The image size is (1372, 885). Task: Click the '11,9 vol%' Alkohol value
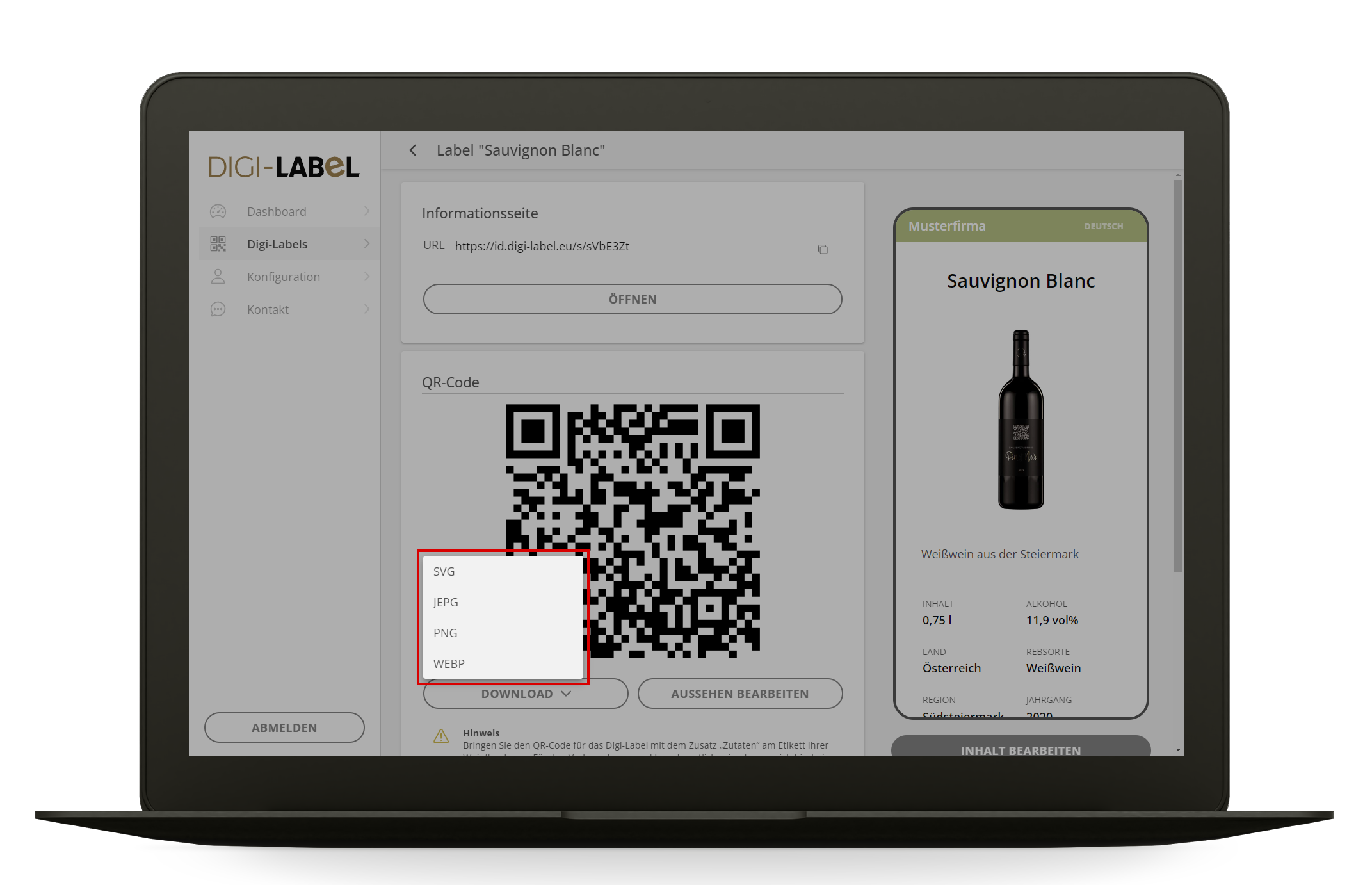coord(1053,620)
